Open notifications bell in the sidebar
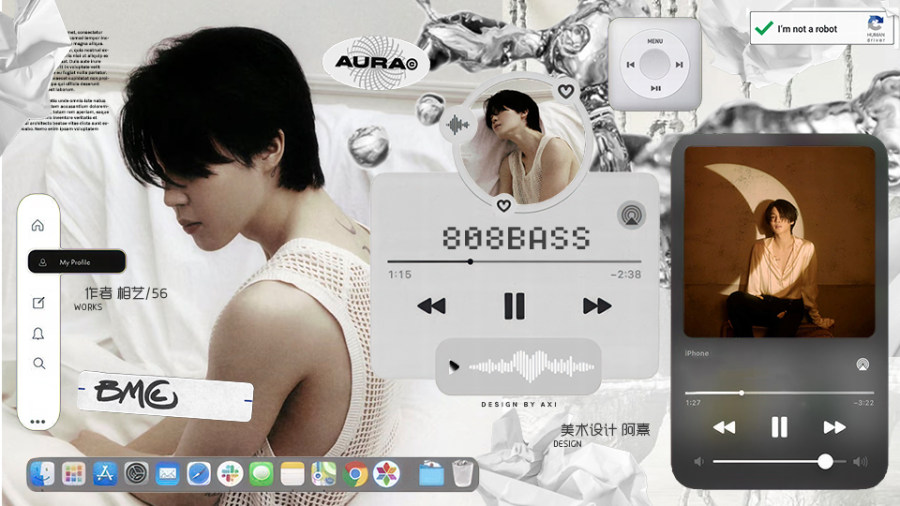Screen dimensions: 900x506 [x=38, y=334]
